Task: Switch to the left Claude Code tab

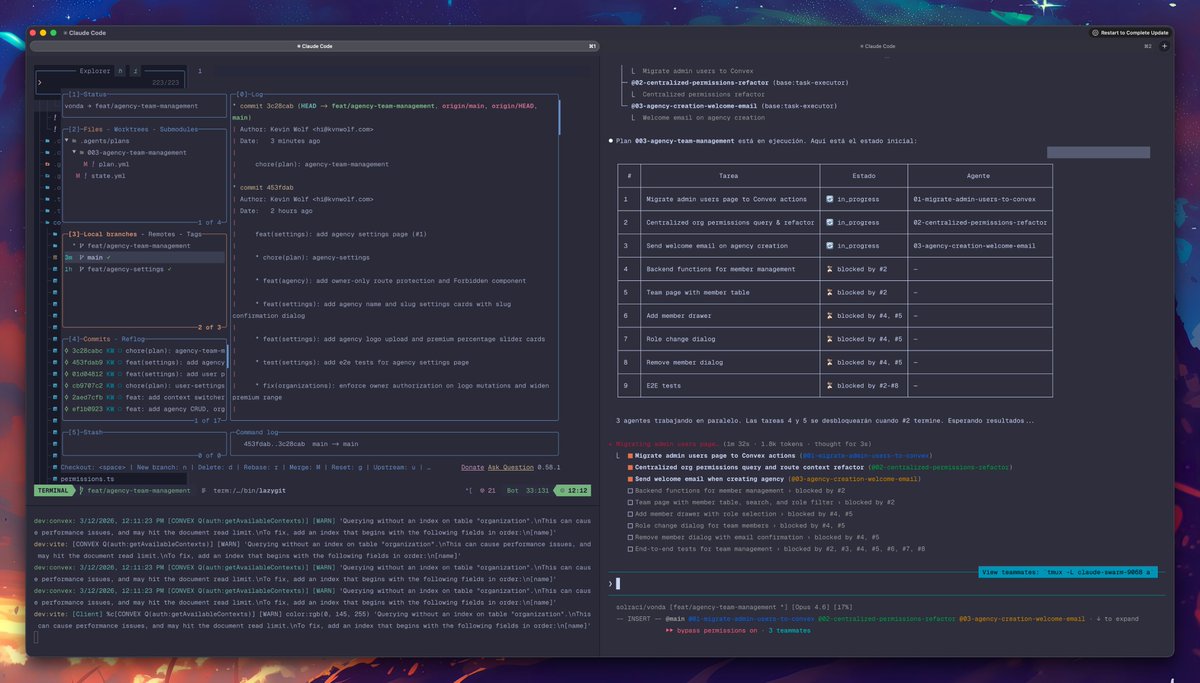Action: click(315, 46)
